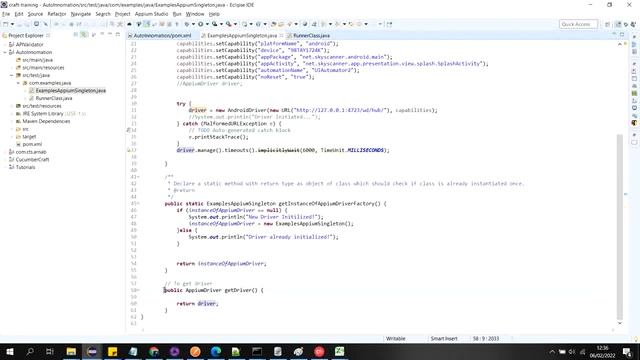Open the Debug dropdown arrow

(x=193, y=24)
